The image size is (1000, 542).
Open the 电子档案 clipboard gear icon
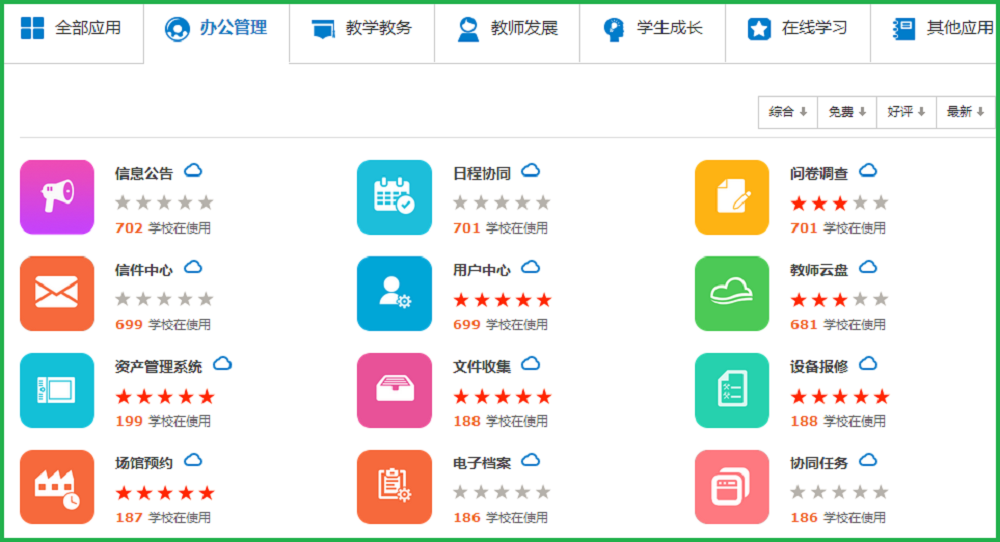coord(394,487)
